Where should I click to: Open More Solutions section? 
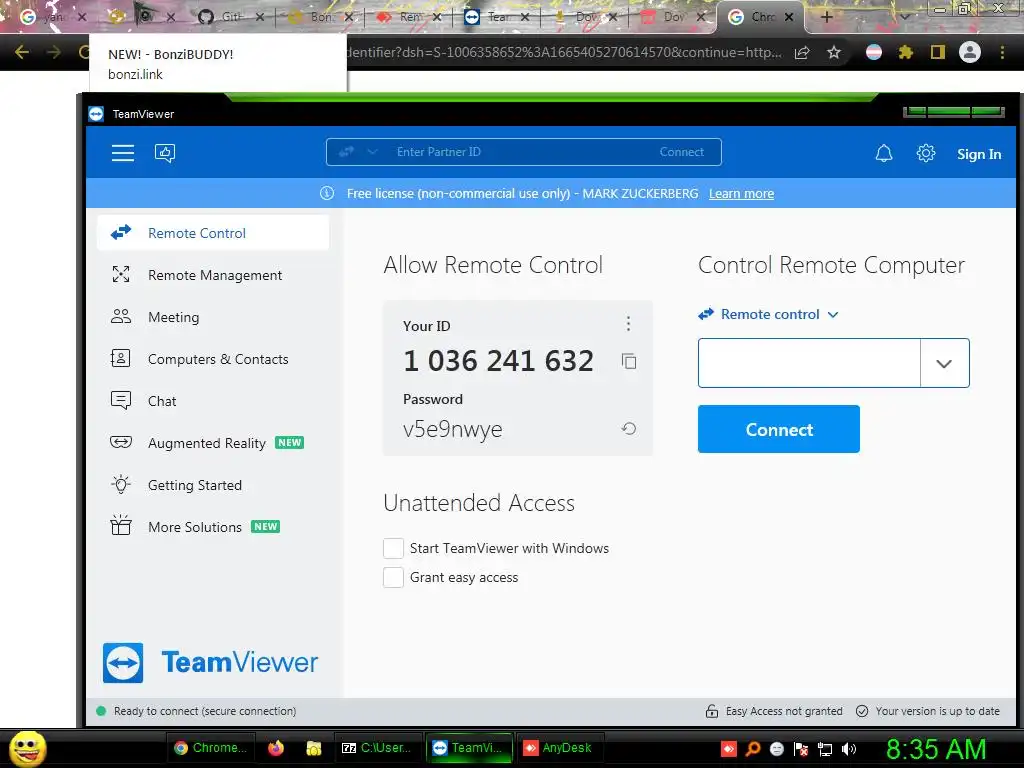pos(213,527)
